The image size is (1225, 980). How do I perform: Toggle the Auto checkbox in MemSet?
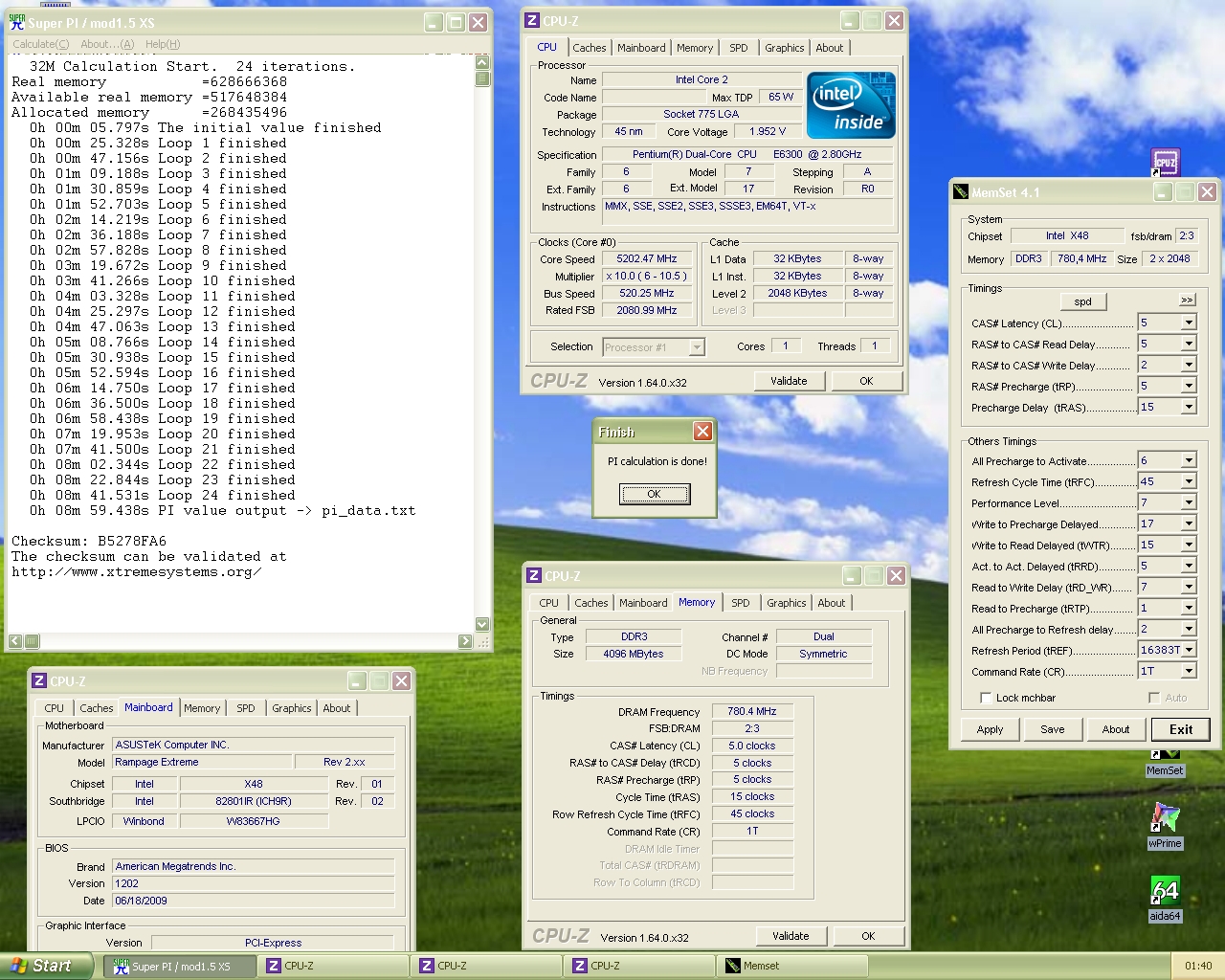1154,698
